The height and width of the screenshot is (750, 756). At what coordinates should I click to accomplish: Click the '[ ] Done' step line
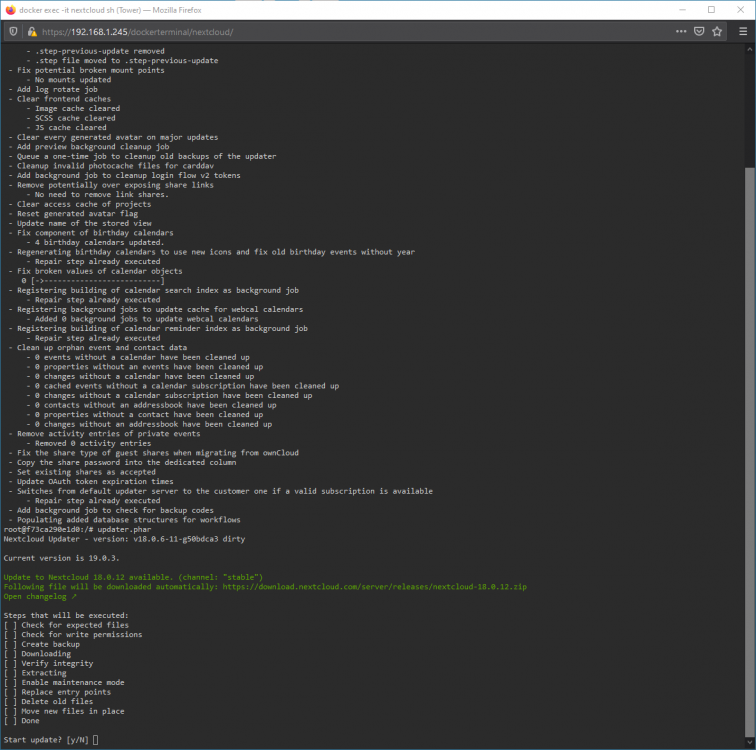pyautogui.click(x=22, y=721)
